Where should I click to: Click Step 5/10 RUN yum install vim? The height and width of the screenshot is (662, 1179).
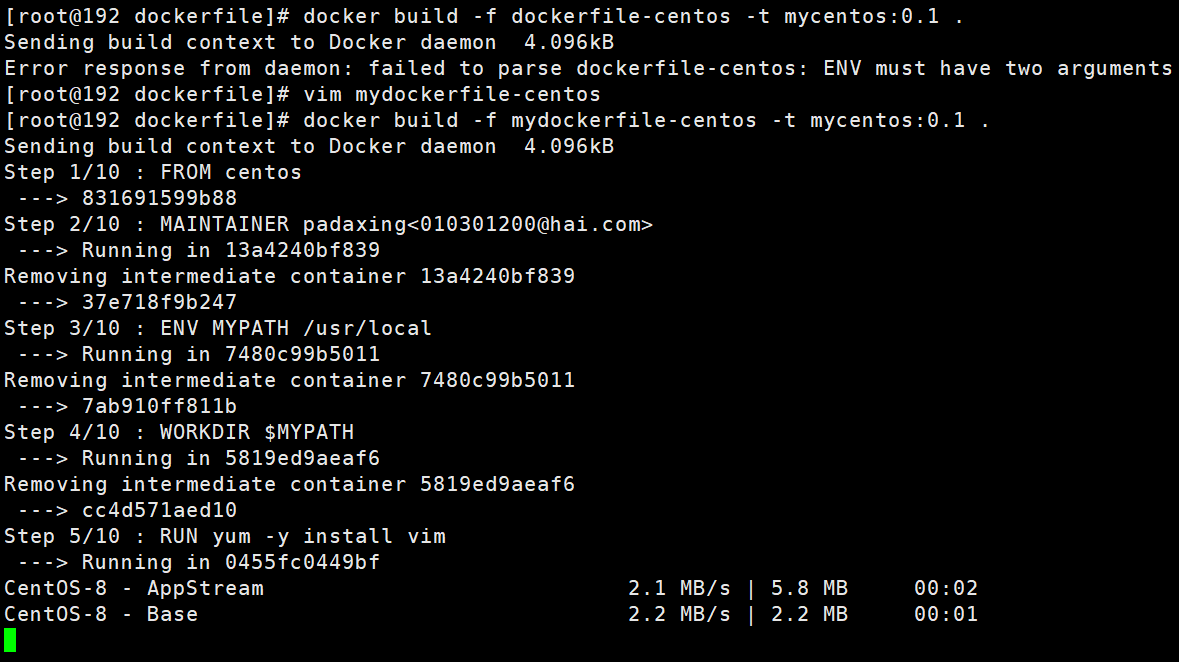pos(225,536)
